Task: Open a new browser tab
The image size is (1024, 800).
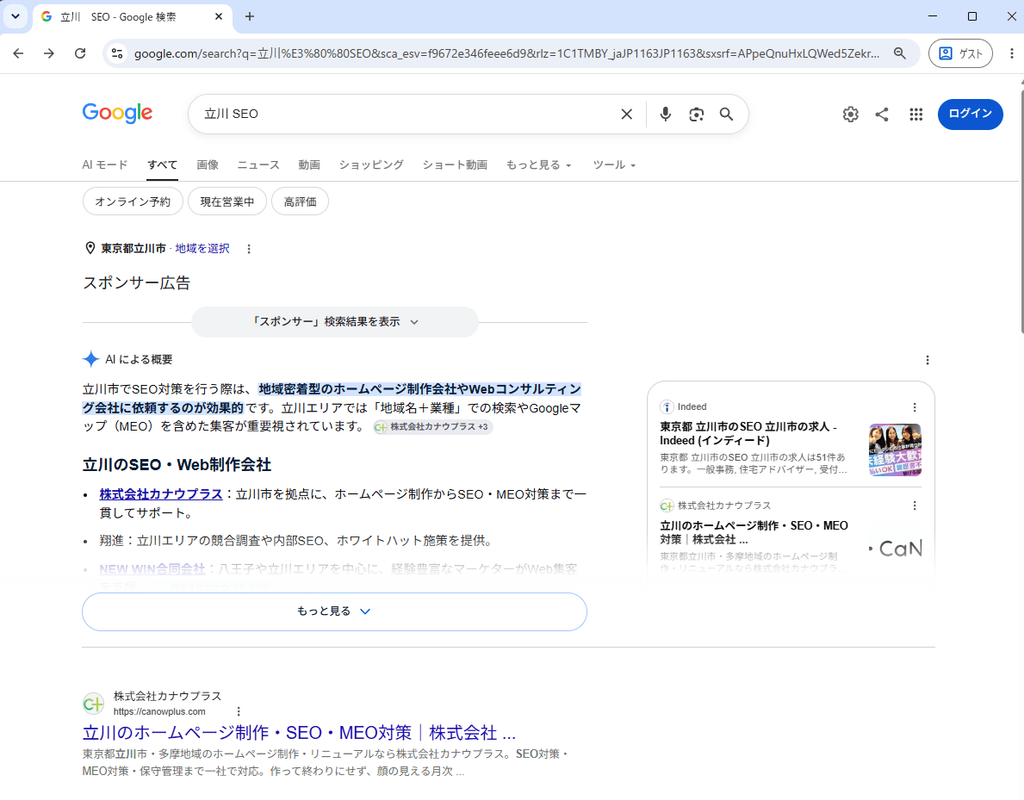Action: 249,16
